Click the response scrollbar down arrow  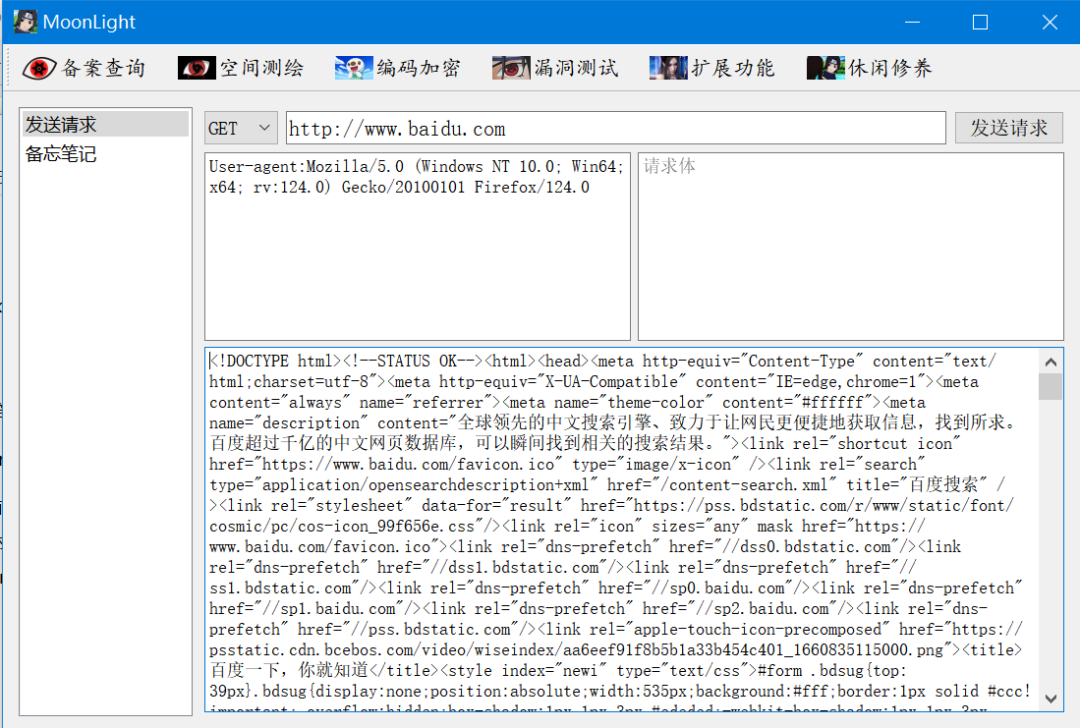tap(1050, 698)
